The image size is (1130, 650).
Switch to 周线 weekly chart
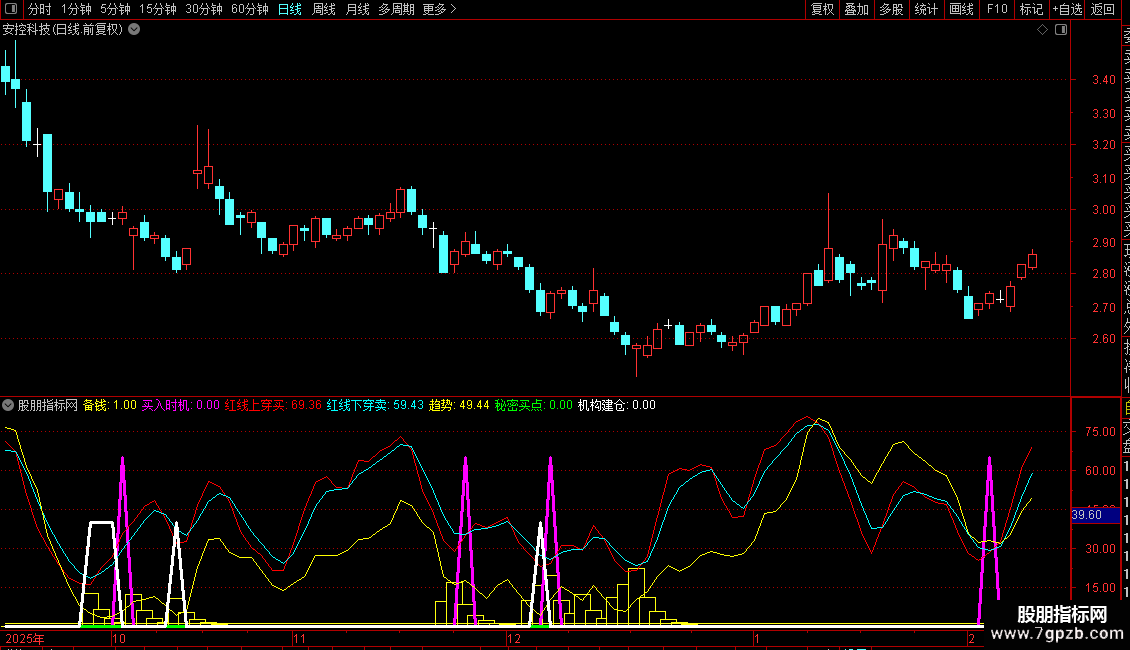[x=324, y=9]
